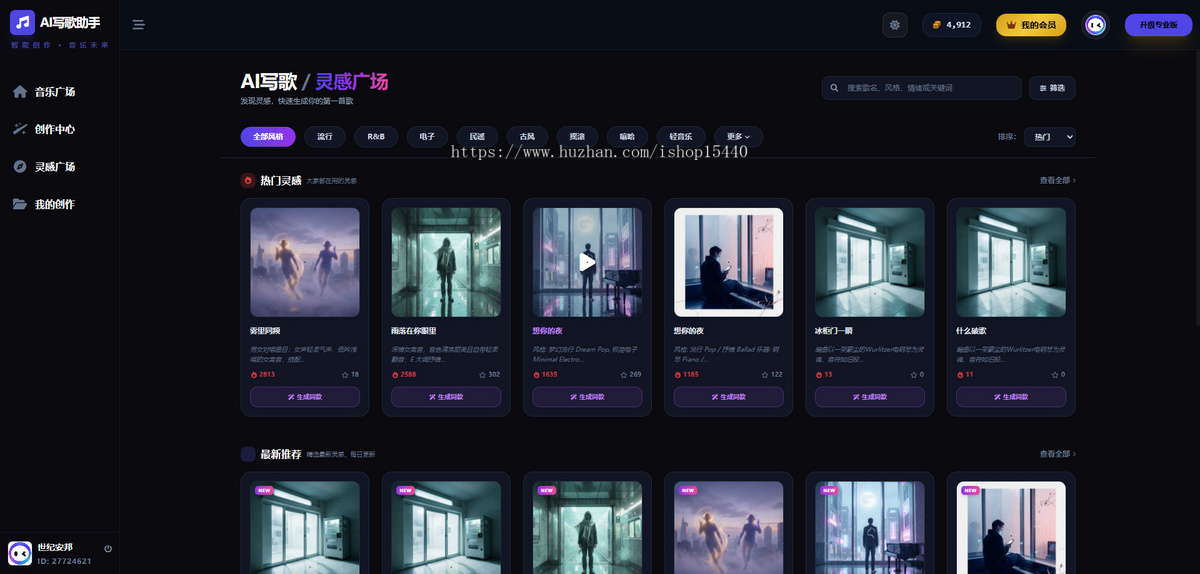Screen dimensions: 1200x574
Task: Favorite 雨落在你眼里 with star showing 302
Action: click(x=482, y=375)
